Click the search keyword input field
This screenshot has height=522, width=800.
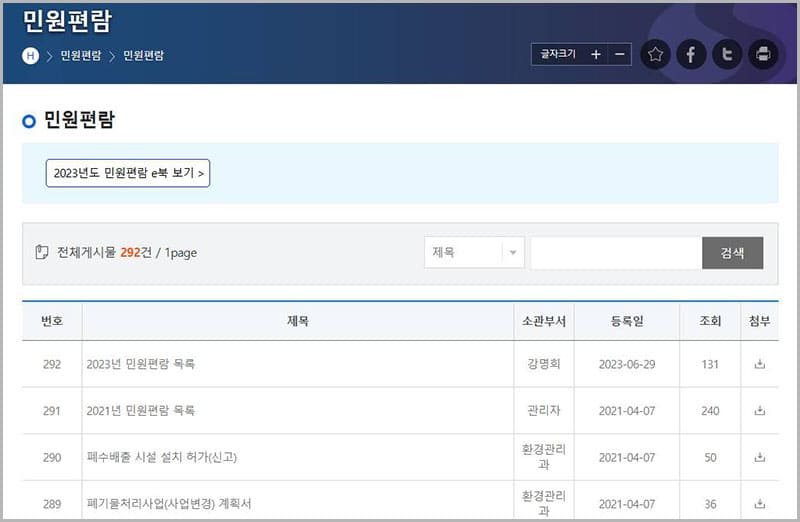[x=615, y=253]
